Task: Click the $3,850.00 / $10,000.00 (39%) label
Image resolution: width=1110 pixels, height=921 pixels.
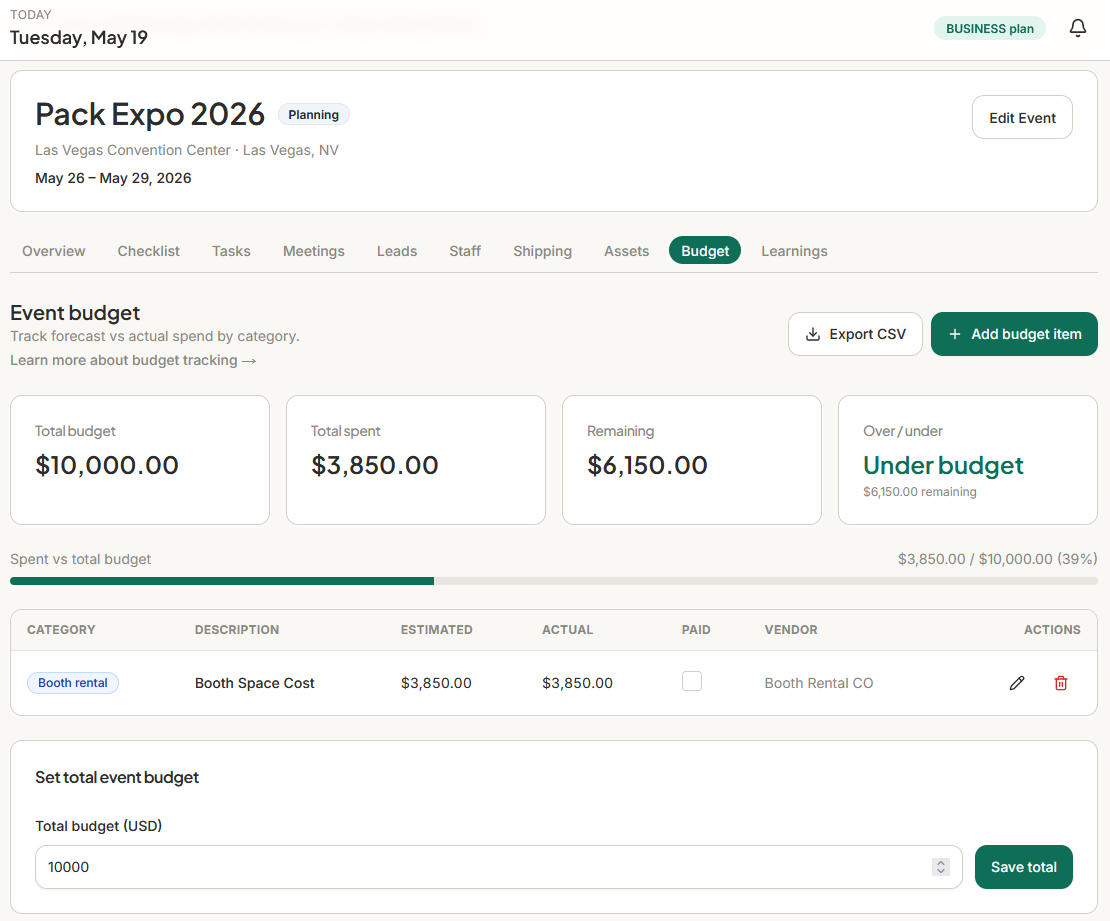Action: [x=997, y=559]
